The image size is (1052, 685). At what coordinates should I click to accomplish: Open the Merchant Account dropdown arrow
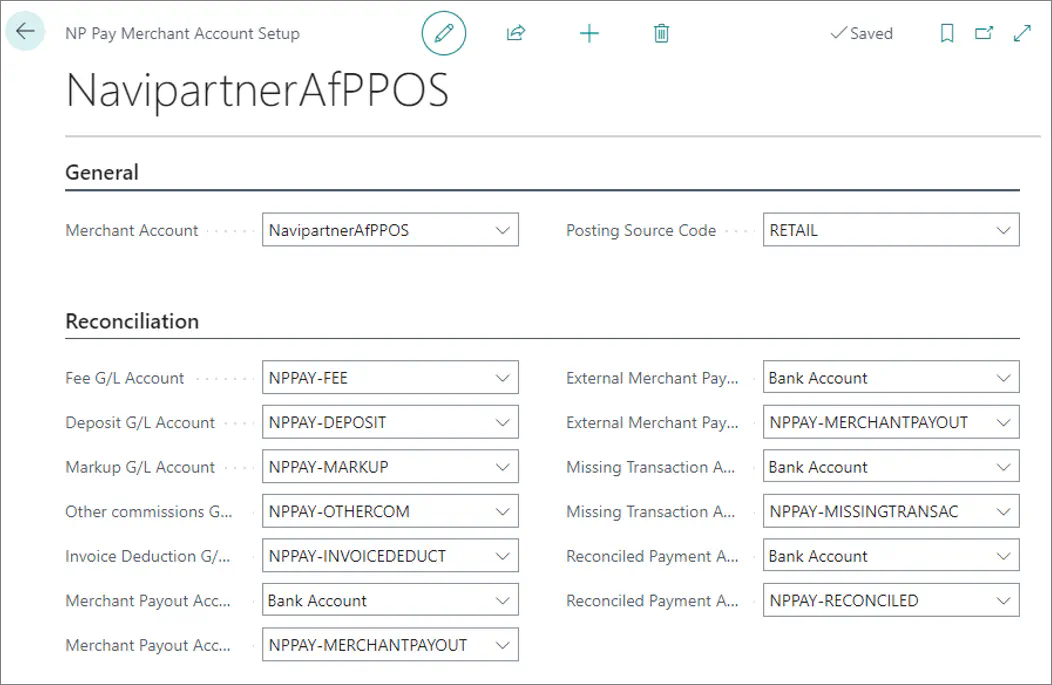click(503, 230)
